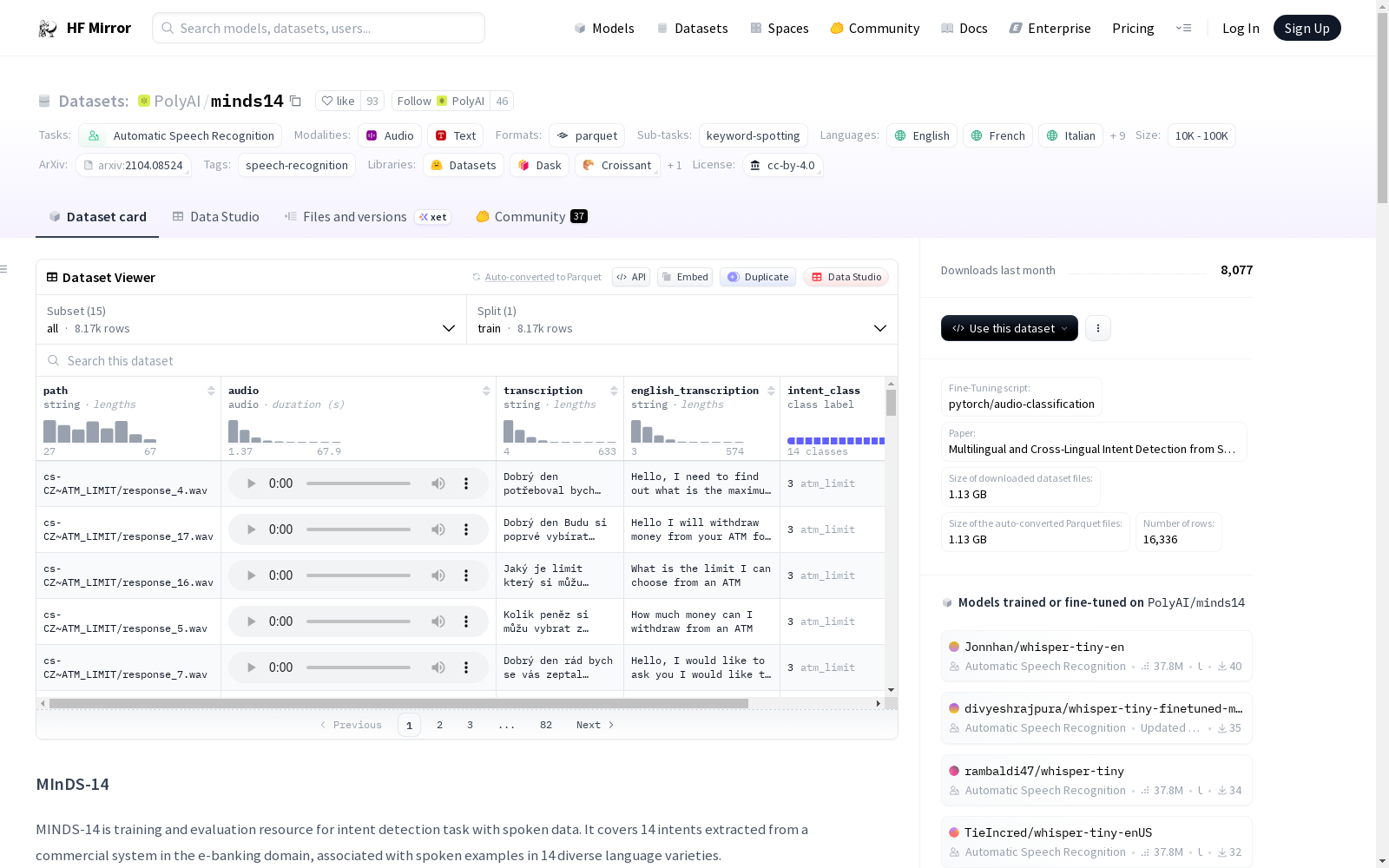
Task: Open the Pricing page
Action: [1133, 28]
